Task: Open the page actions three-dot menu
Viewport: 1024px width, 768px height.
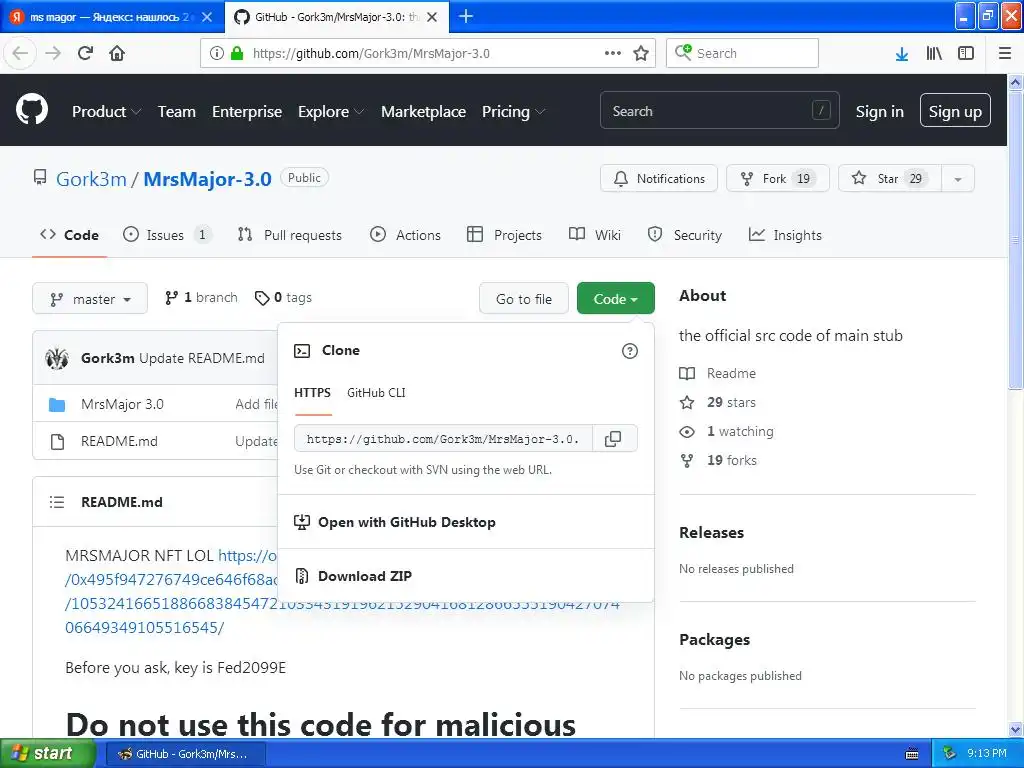Action: (613, 53)
